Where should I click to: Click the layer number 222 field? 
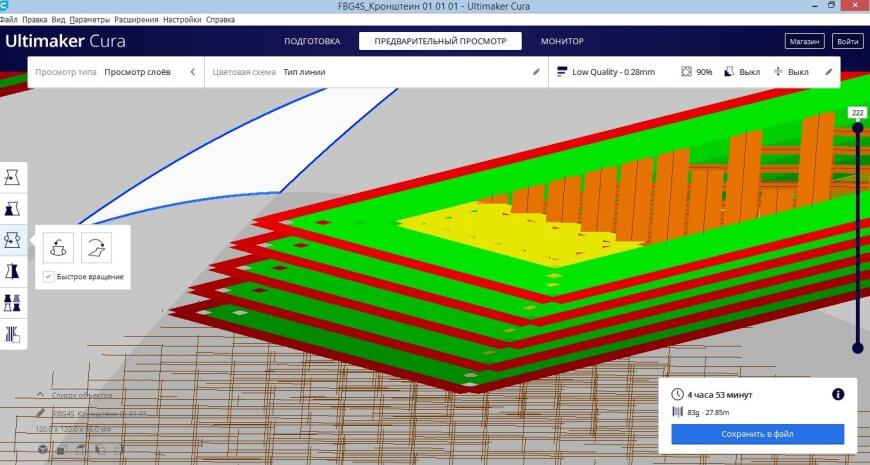click(x=858, y=113)
